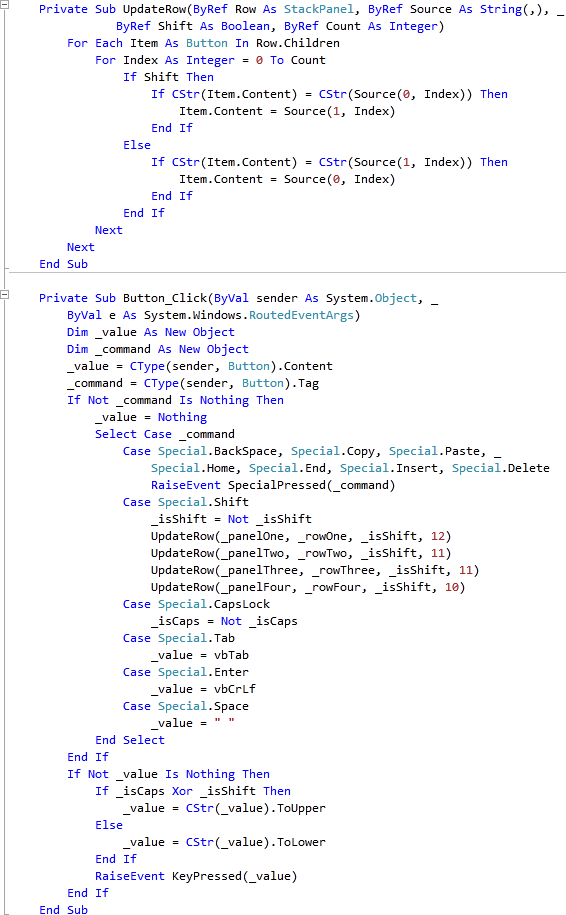Viewport: 566px width, 915px height.
Task: Click 'Dim _command As New Object' line
Action: tap(158, 349)
